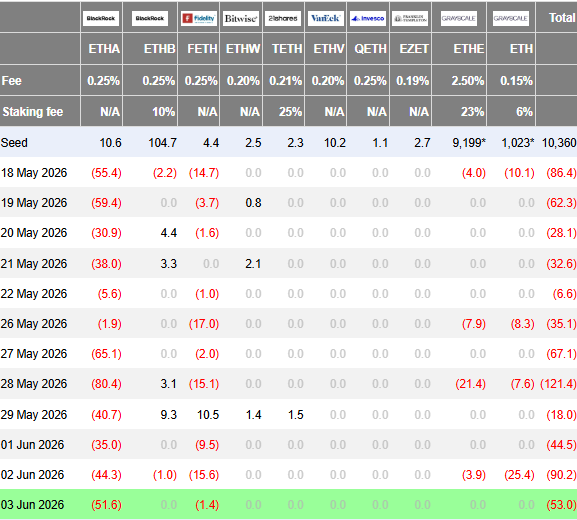Click the (44.5) total for 01 Jun

point(561,445)
